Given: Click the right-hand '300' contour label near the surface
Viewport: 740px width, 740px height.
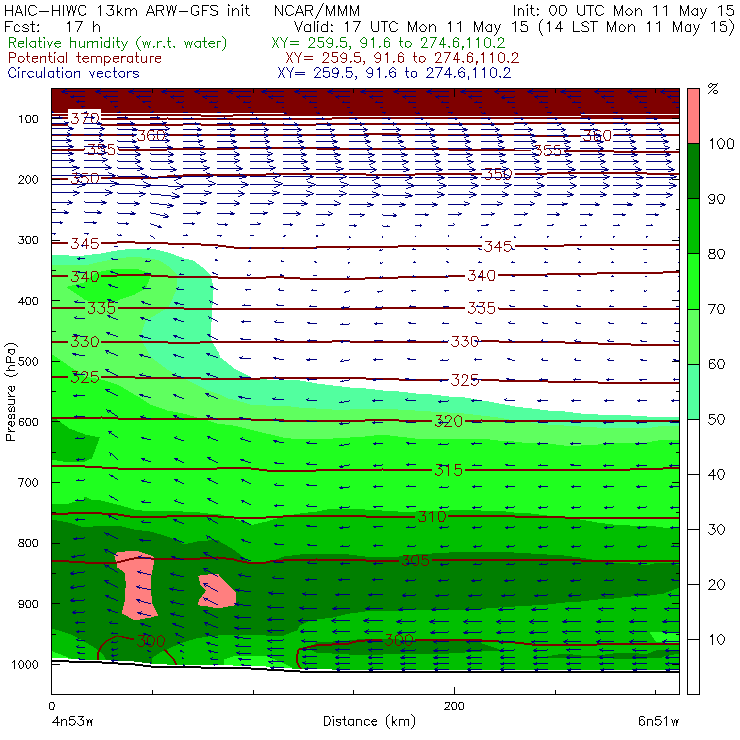Looking at the screenshot, I should click(399, 640).
